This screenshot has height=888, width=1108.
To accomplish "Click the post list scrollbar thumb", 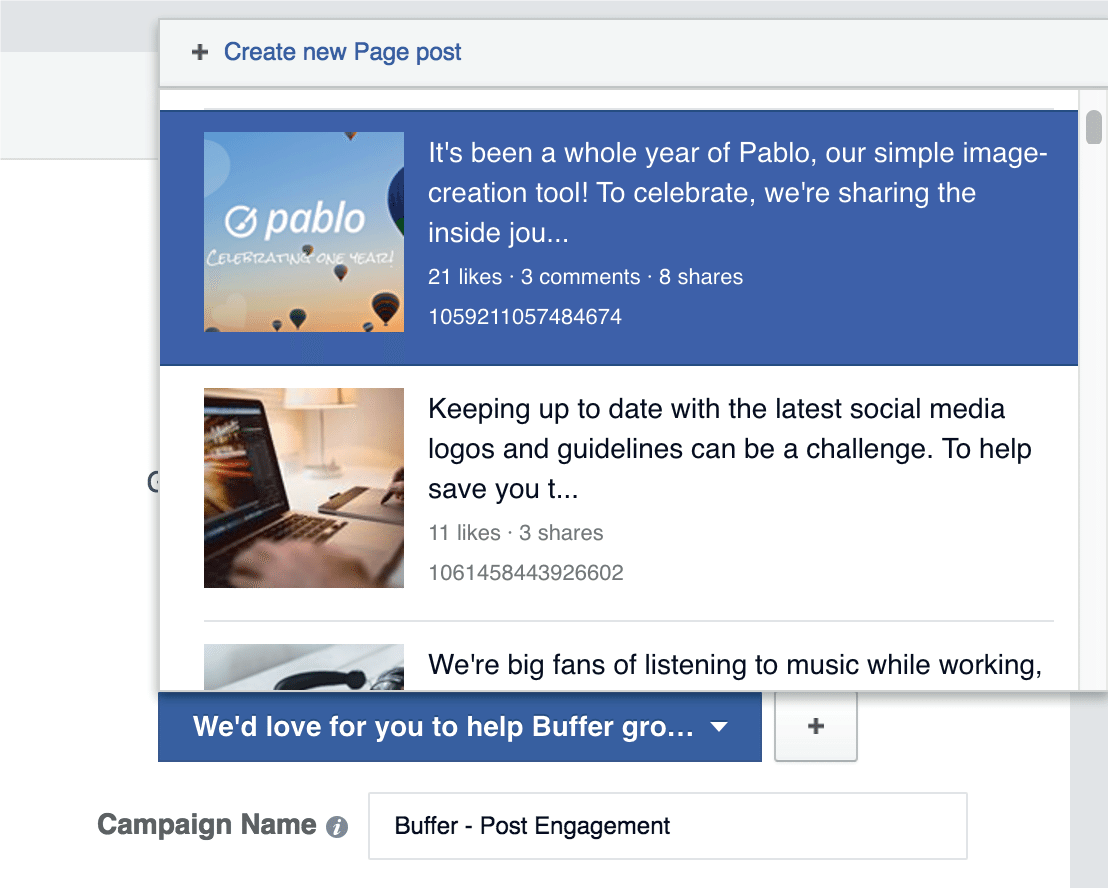I will click(x=1094, y=127).
